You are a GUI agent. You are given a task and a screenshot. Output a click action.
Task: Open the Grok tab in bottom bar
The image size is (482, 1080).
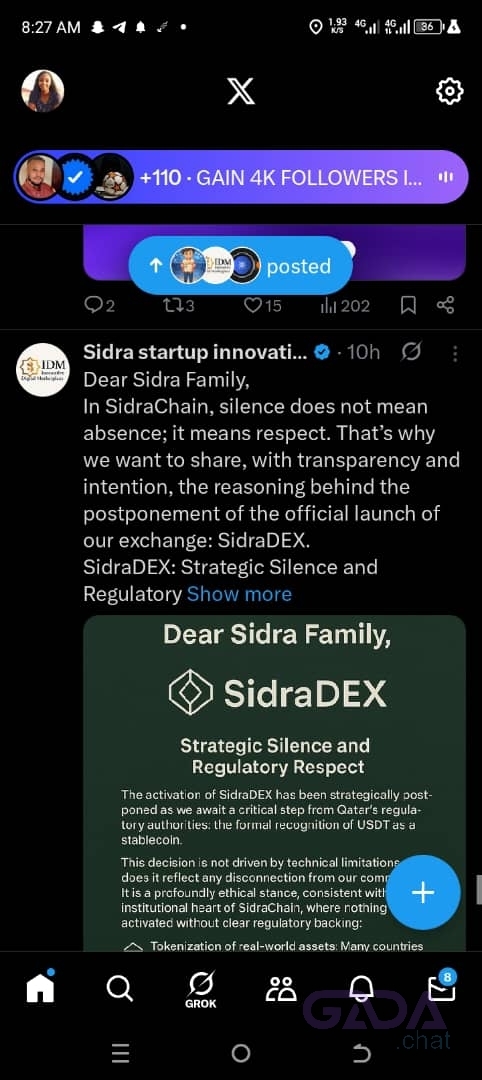pyautogui.click(x=201, y=990)
